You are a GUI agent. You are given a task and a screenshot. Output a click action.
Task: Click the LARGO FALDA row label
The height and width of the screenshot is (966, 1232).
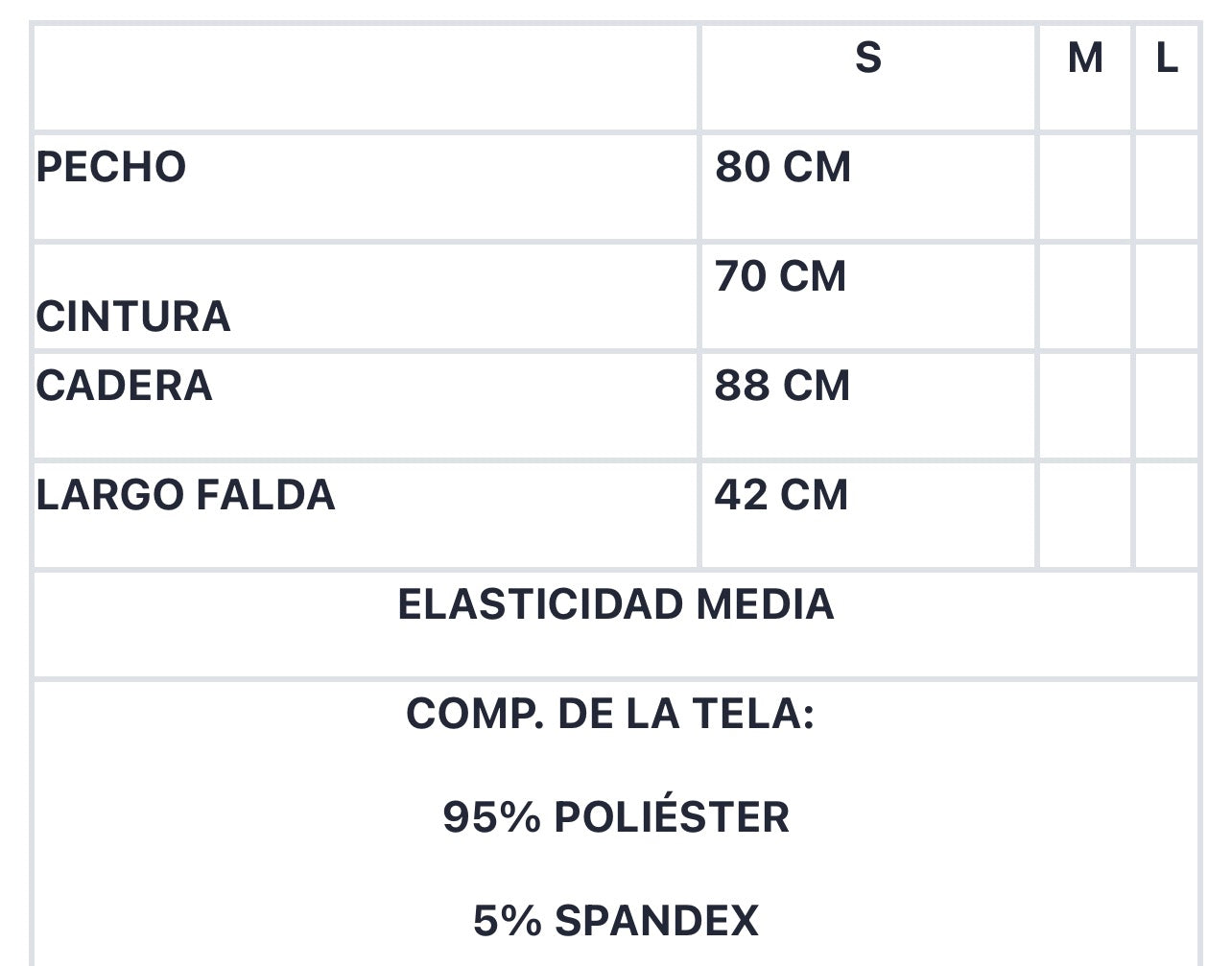pos(186,495)
